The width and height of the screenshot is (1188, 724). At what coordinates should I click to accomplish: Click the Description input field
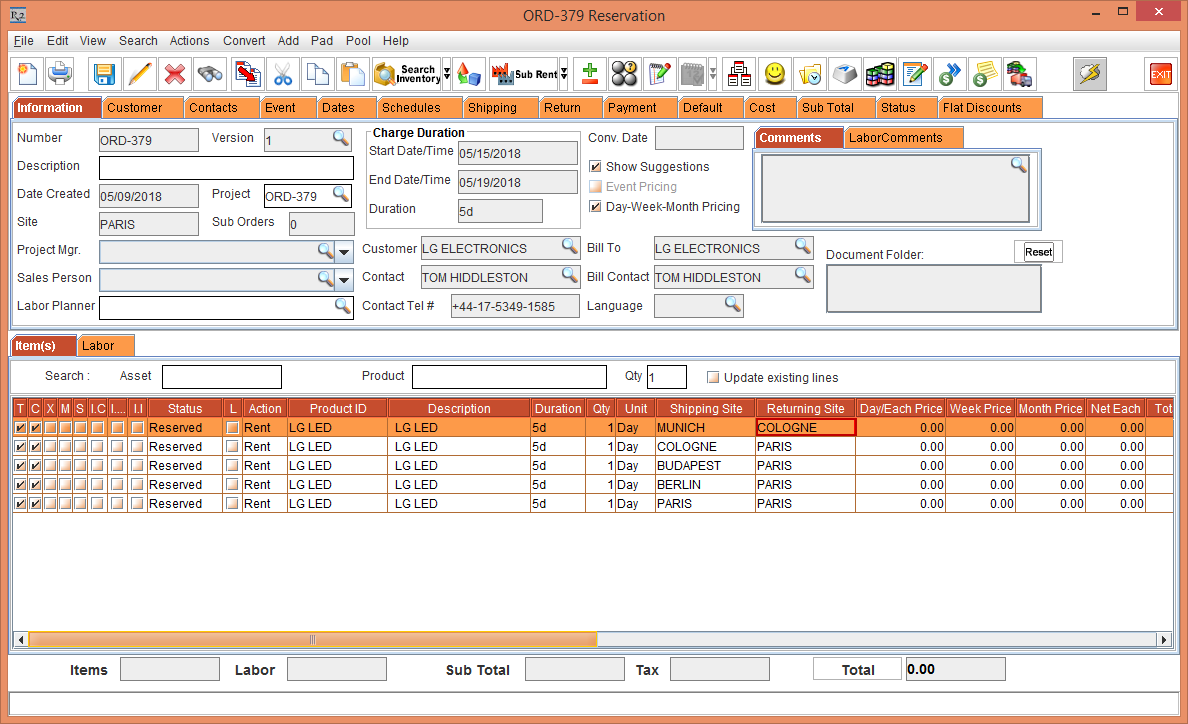click(x=226, y=167)
